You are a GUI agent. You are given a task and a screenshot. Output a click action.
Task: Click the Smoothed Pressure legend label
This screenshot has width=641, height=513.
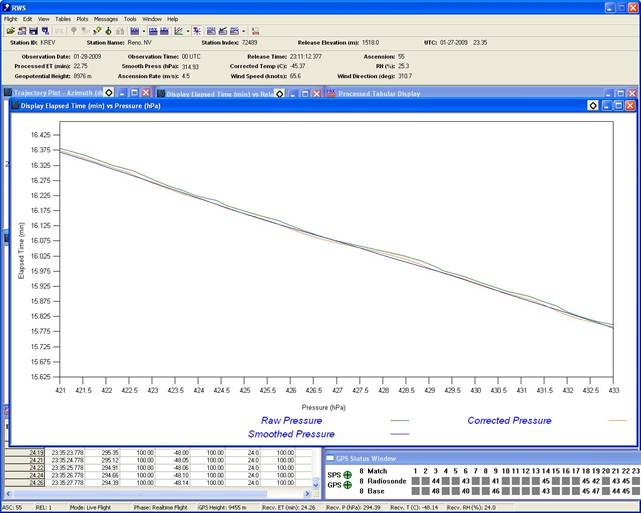(291, 434)
